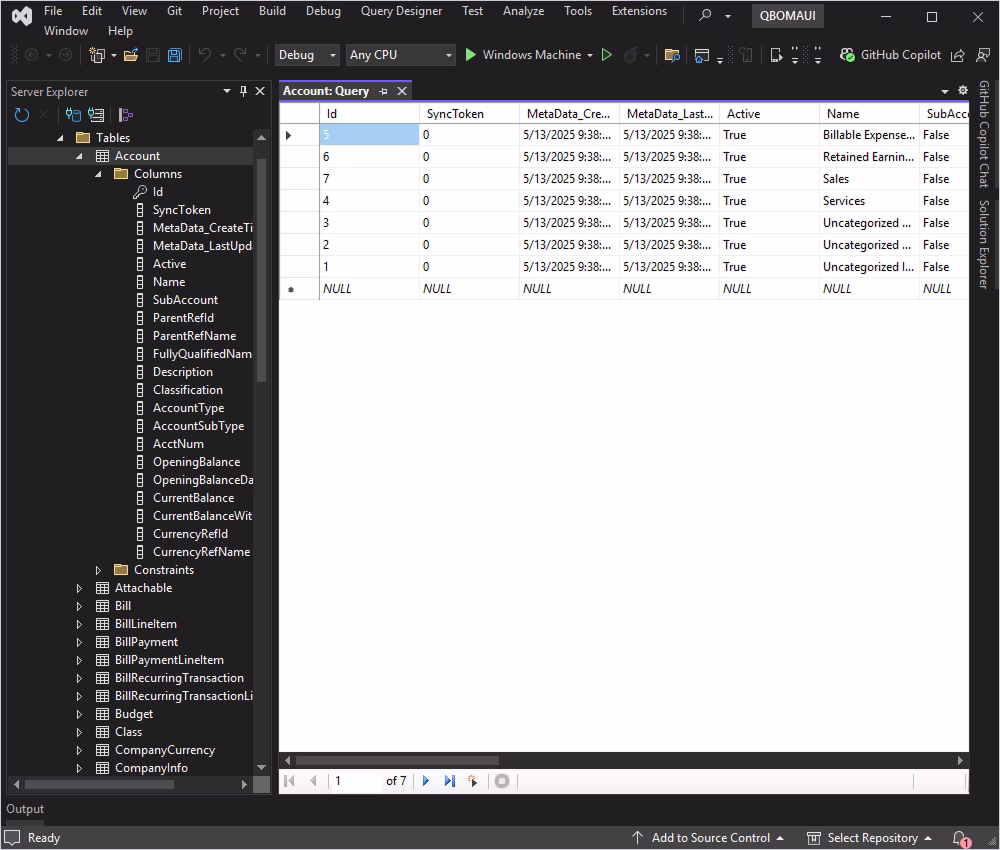Collapse the Columns folder node
Screen dimensions: 1000x850
pos(98,174)
